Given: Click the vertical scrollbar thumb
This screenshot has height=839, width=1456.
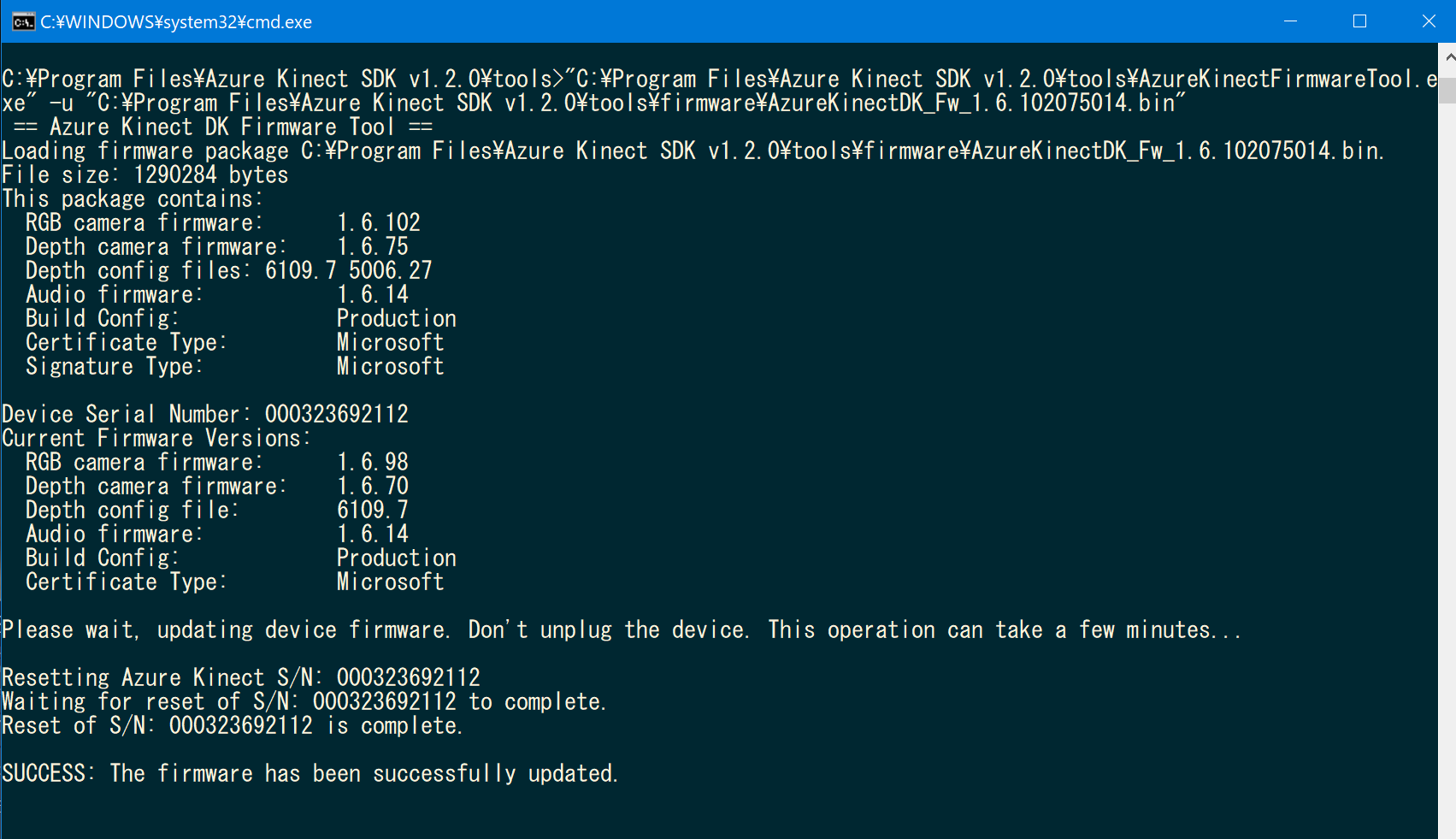Looking at the screenshot, I should (1447, 89).
